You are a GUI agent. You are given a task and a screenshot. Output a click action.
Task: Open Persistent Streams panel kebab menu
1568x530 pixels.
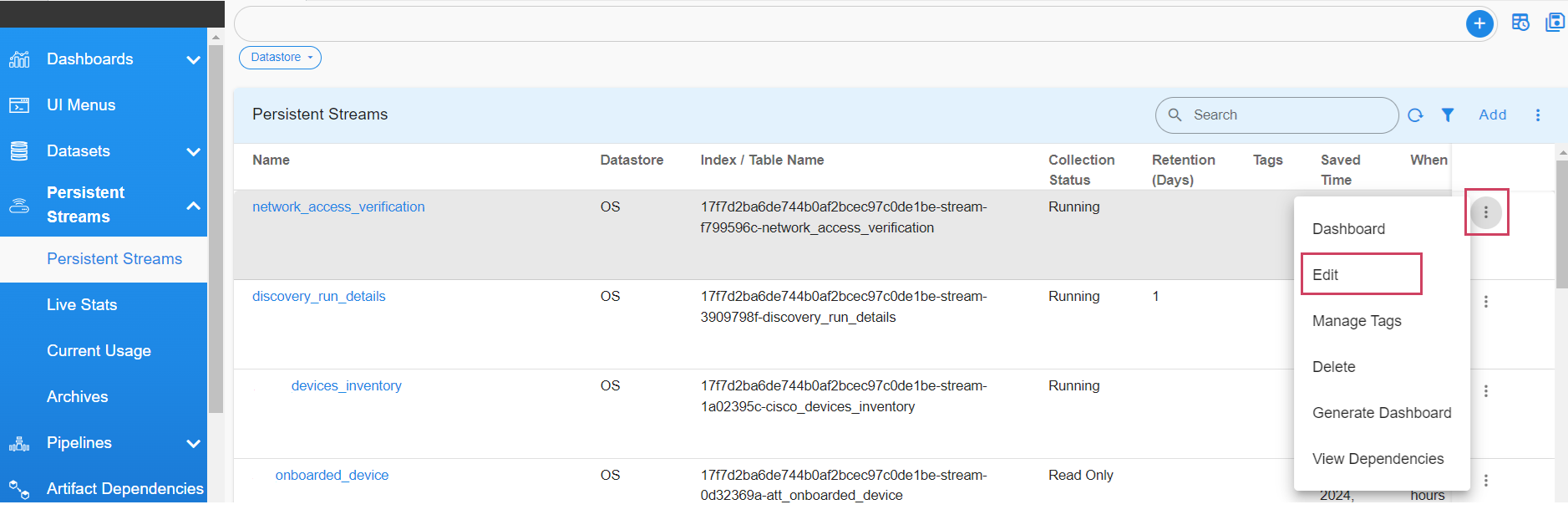pyautogui.click(x=1537, y=115)
